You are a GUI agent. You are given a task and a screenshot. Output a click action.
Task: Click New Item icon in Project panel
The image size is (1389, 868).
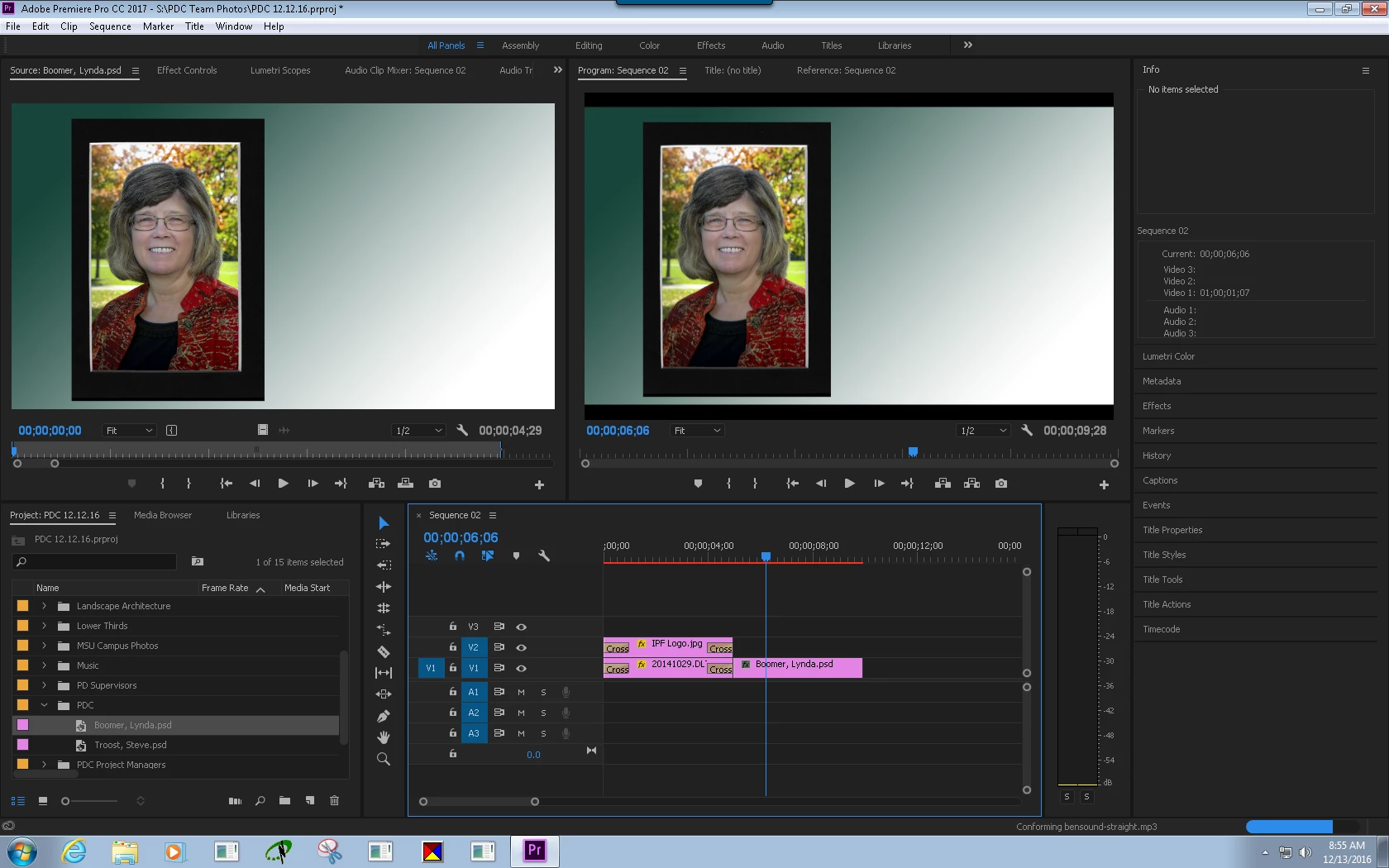click(310, 800)
